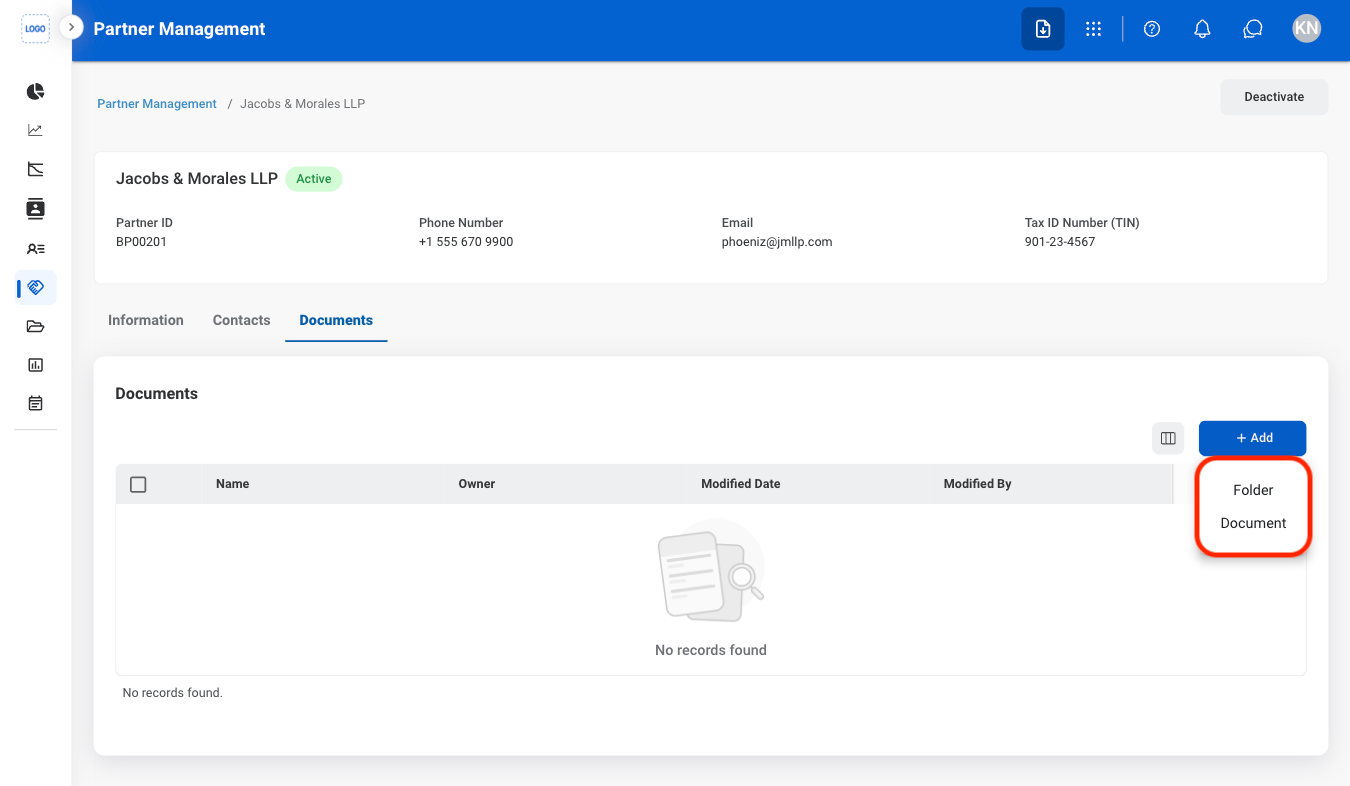Open the help question mark icon
This screenshot has width=1350, height=786.
click(1152, 29)
